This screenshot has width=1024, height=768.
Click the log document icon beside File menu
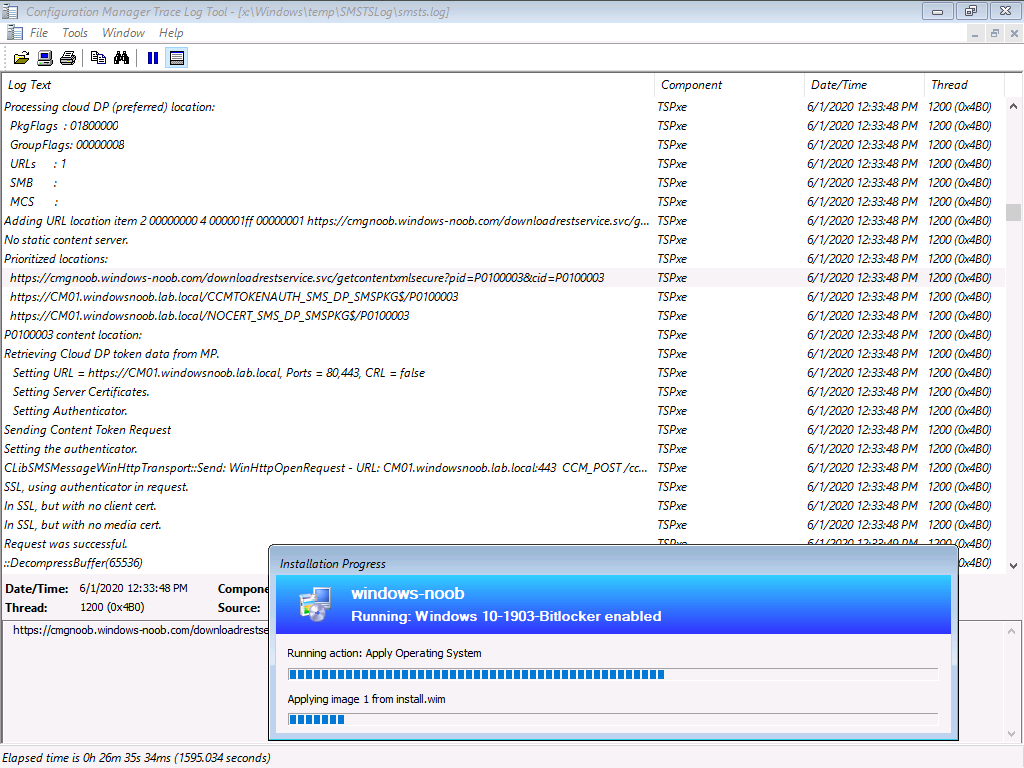point(14,33)
